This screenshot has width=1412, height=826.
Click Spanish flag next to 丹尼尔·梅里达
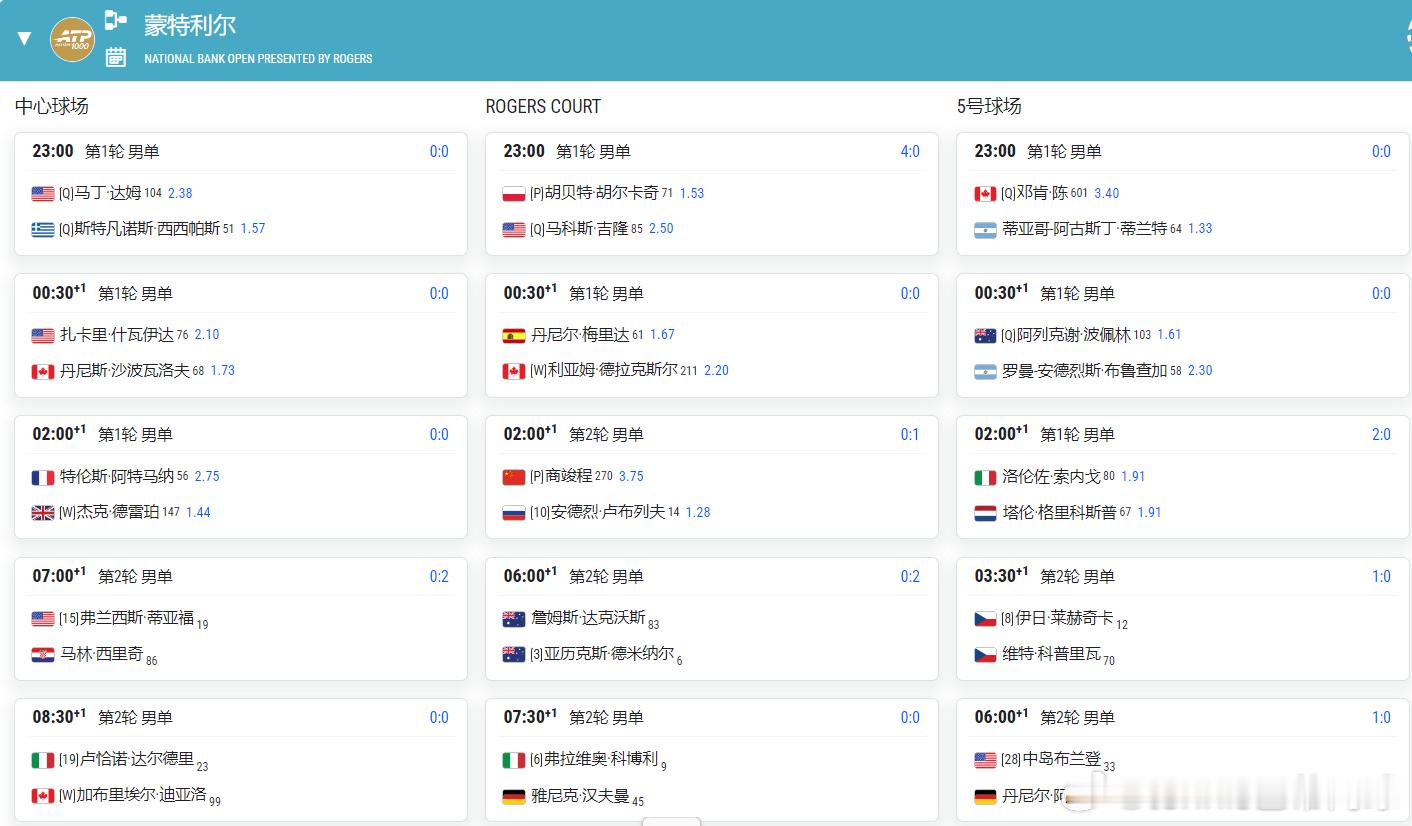tap(514, 336)
